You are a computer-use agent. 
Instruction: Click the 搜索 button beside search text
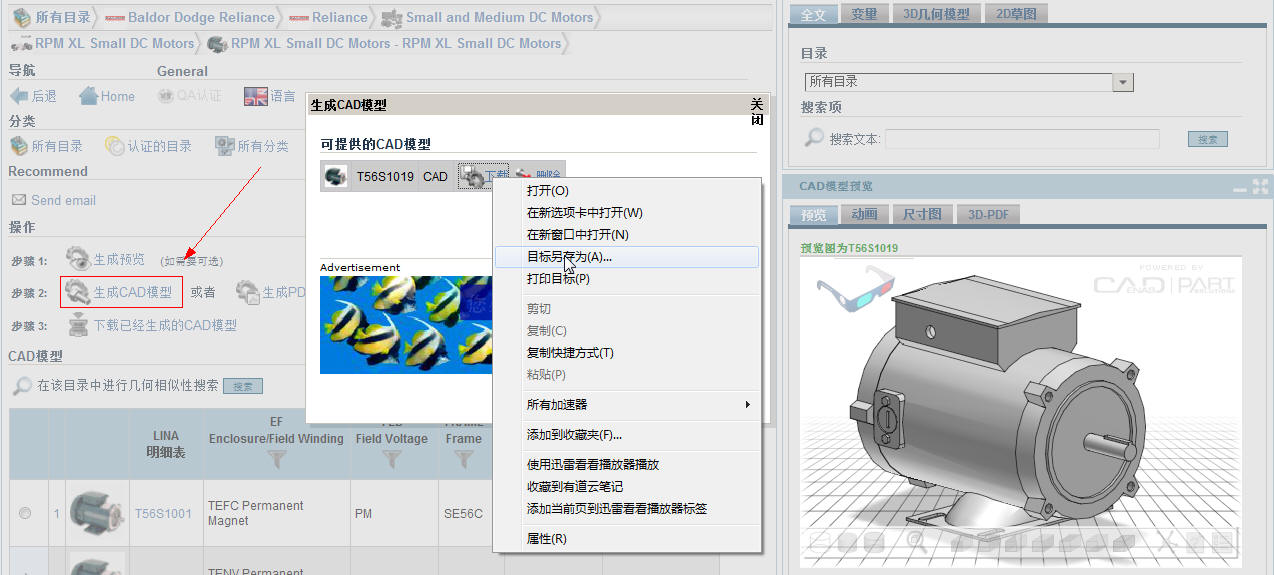1207,140
